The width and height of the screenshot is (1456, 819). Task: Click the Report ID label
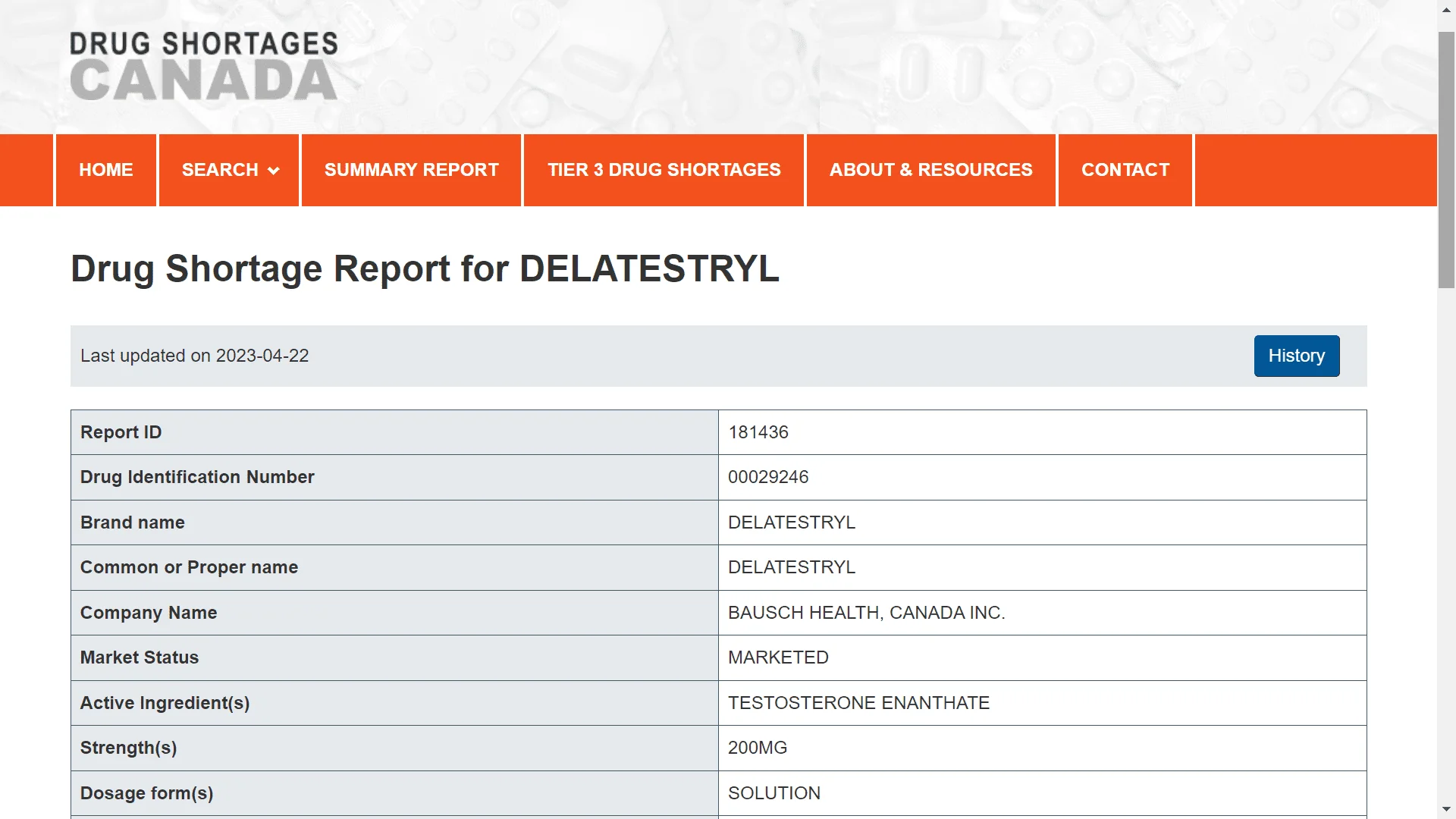point(121,432)
